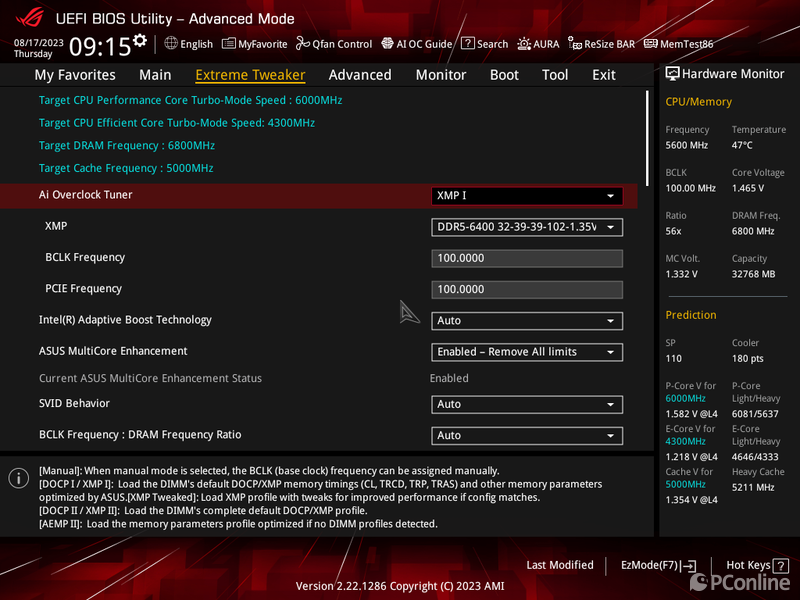
Task: Open BCLK Frequency : DRAM Frequency Ratio dropdown
Action: pyautogui.click(x=527, y=436)
